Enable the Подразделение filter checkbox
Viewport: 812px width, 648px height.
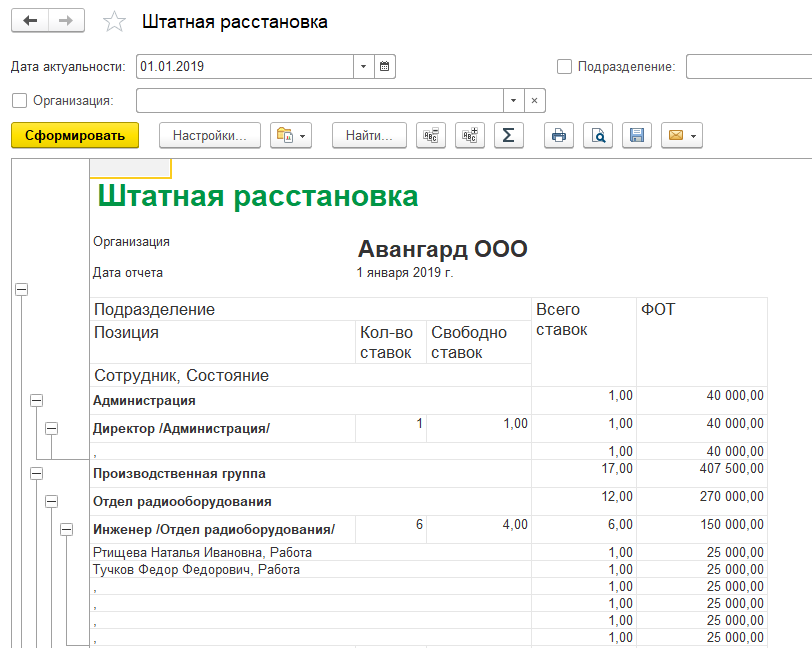pos(565,67)
